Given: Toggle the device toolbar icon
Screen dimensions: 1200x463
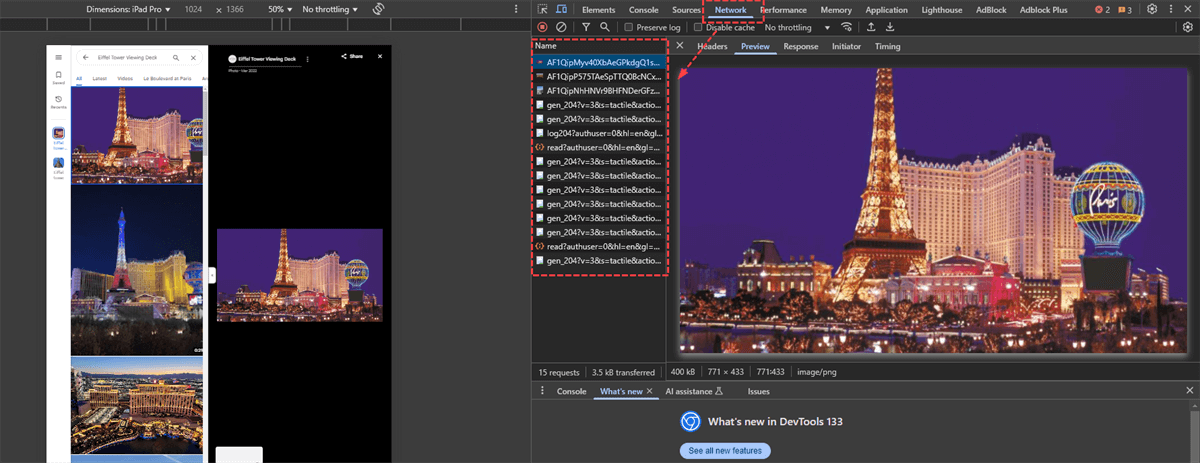Looking at the screenshot, I should tap(561, 9).
